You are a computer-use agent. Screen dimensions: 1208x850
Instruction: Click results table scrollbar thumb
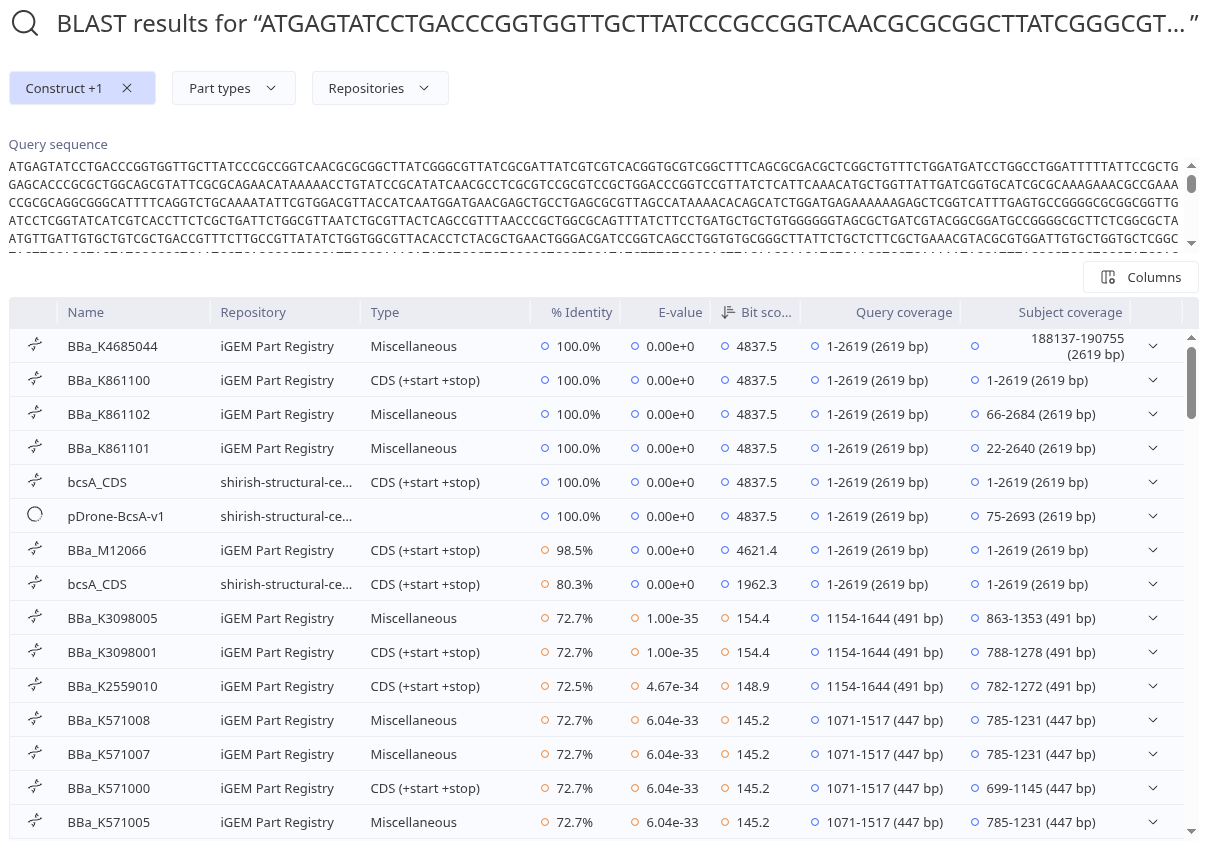[1191, 382]
